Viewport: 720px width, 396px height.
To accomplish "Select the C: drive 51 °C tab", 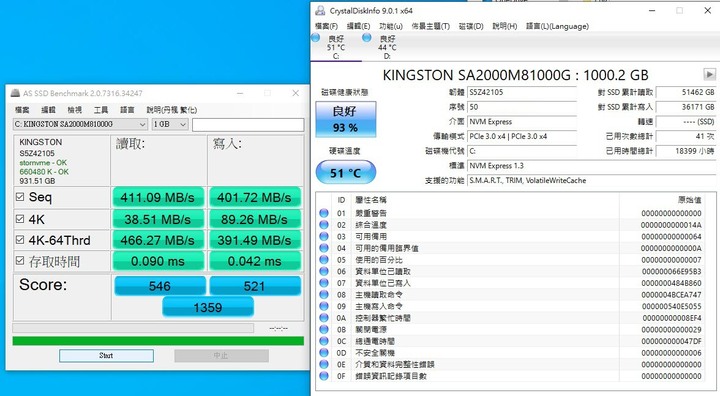I will pos(336,47).
